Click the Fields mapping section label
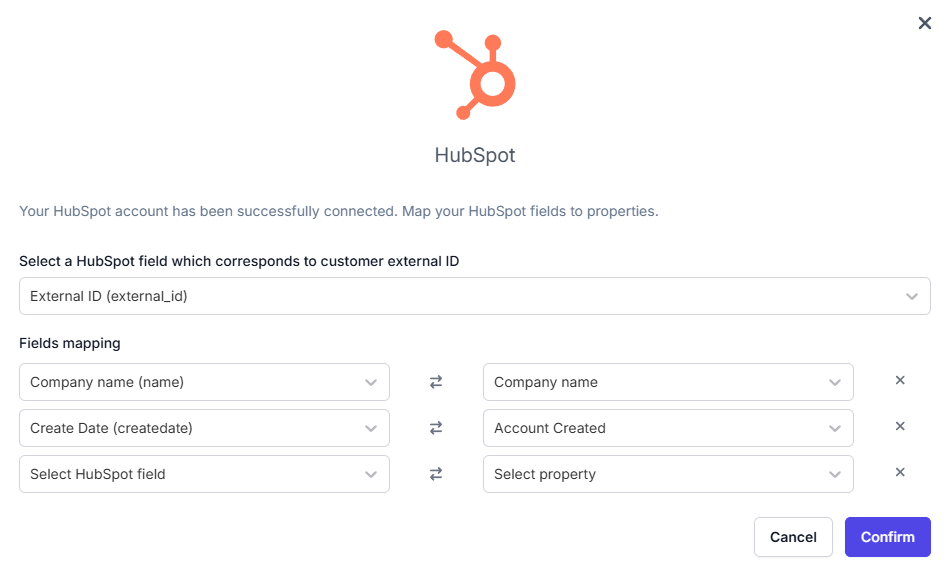Viewport: 949px width, 575px height. point(70,343)
